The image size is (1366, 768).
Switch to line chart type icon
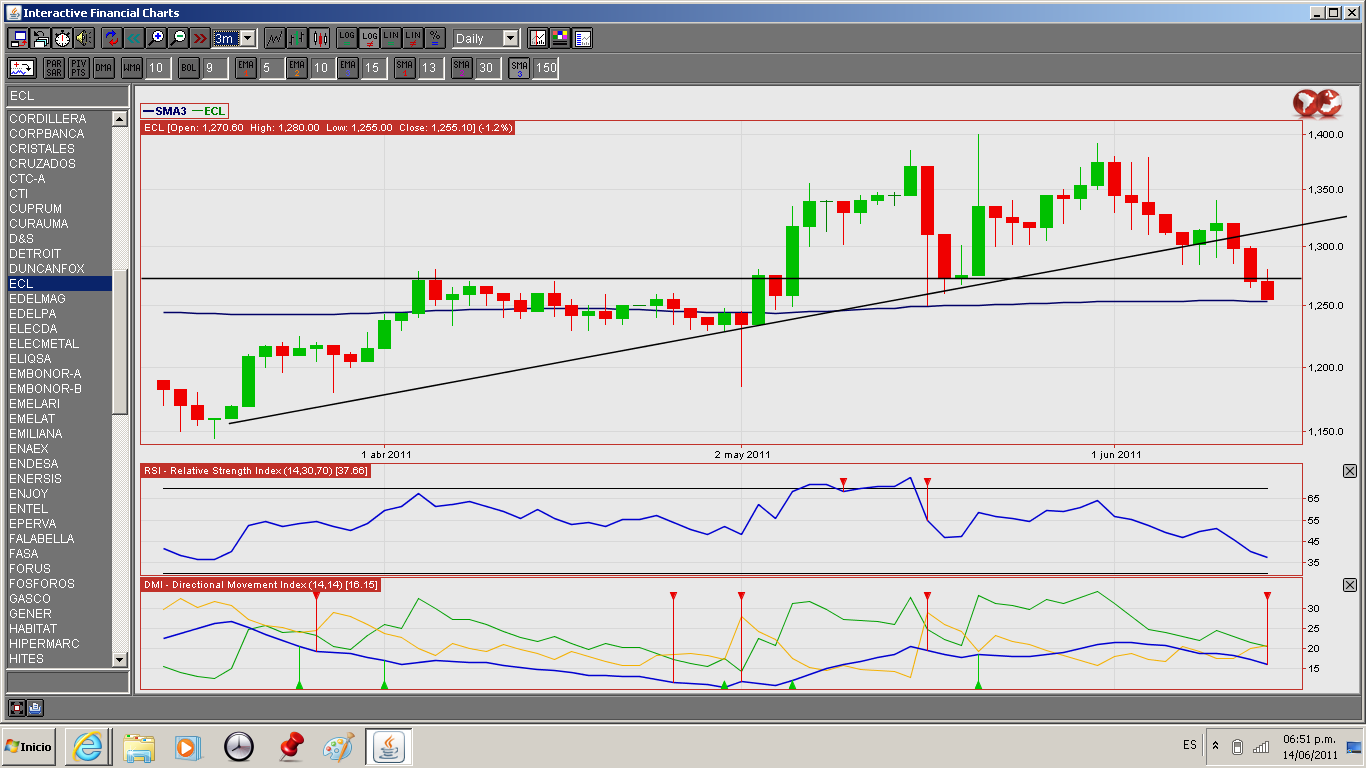(274, 38)
